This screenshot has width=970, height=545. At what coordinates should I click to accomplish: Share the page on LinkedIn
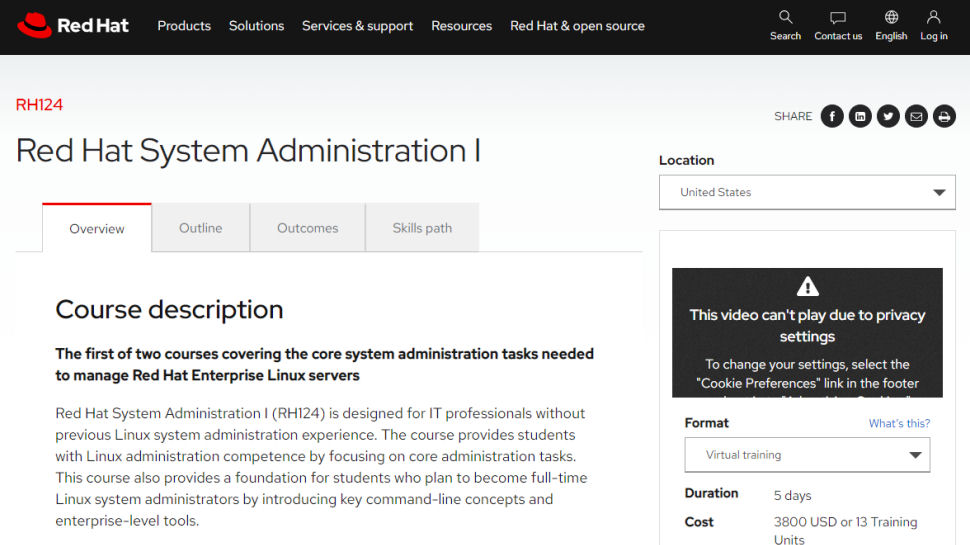click(860, 116)
